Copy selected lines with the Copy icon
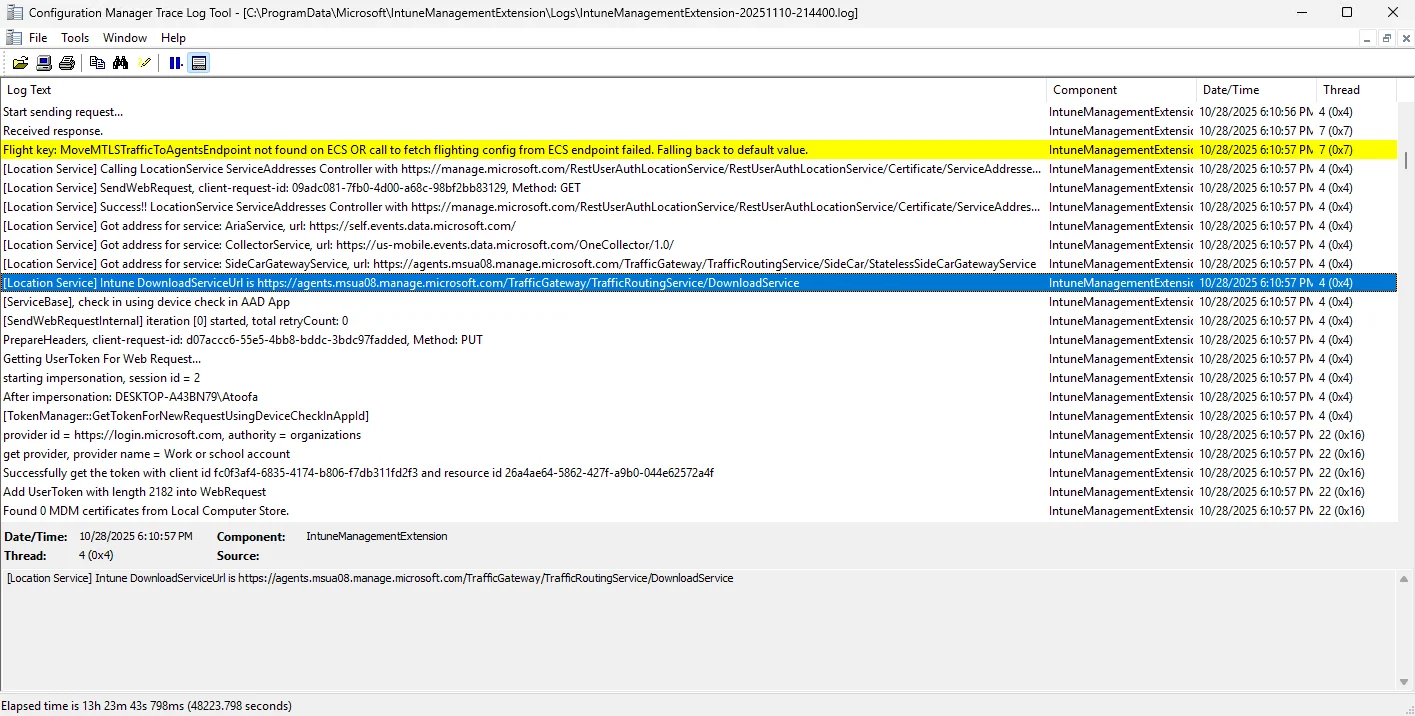 tap(97, 63)
